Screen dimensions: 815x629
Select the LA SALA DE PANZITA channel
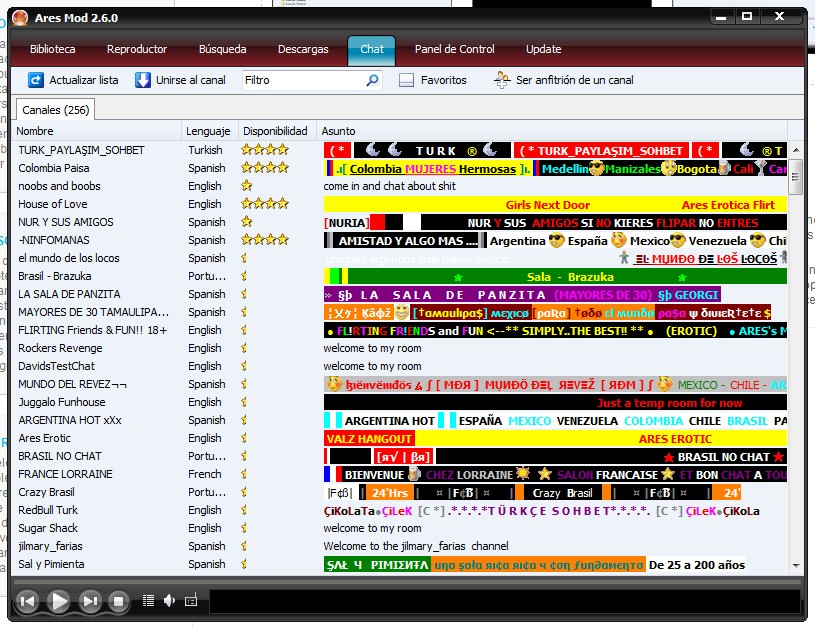(399, 294)
